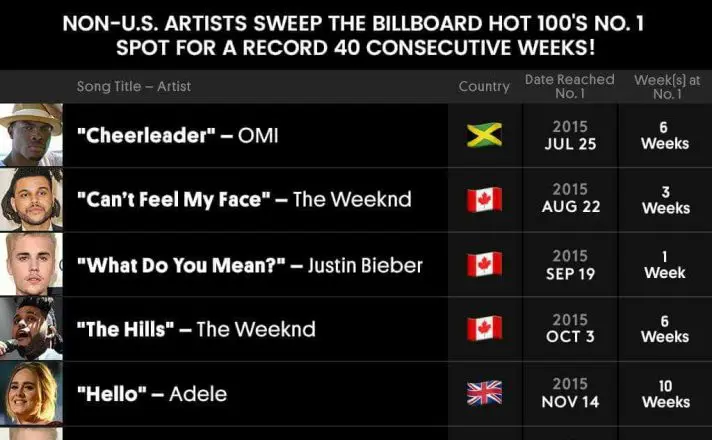Click the Canadian flag beside "Can't Feel My Face"
Viewport: 712px width, 440px height.
coord(484,200)
